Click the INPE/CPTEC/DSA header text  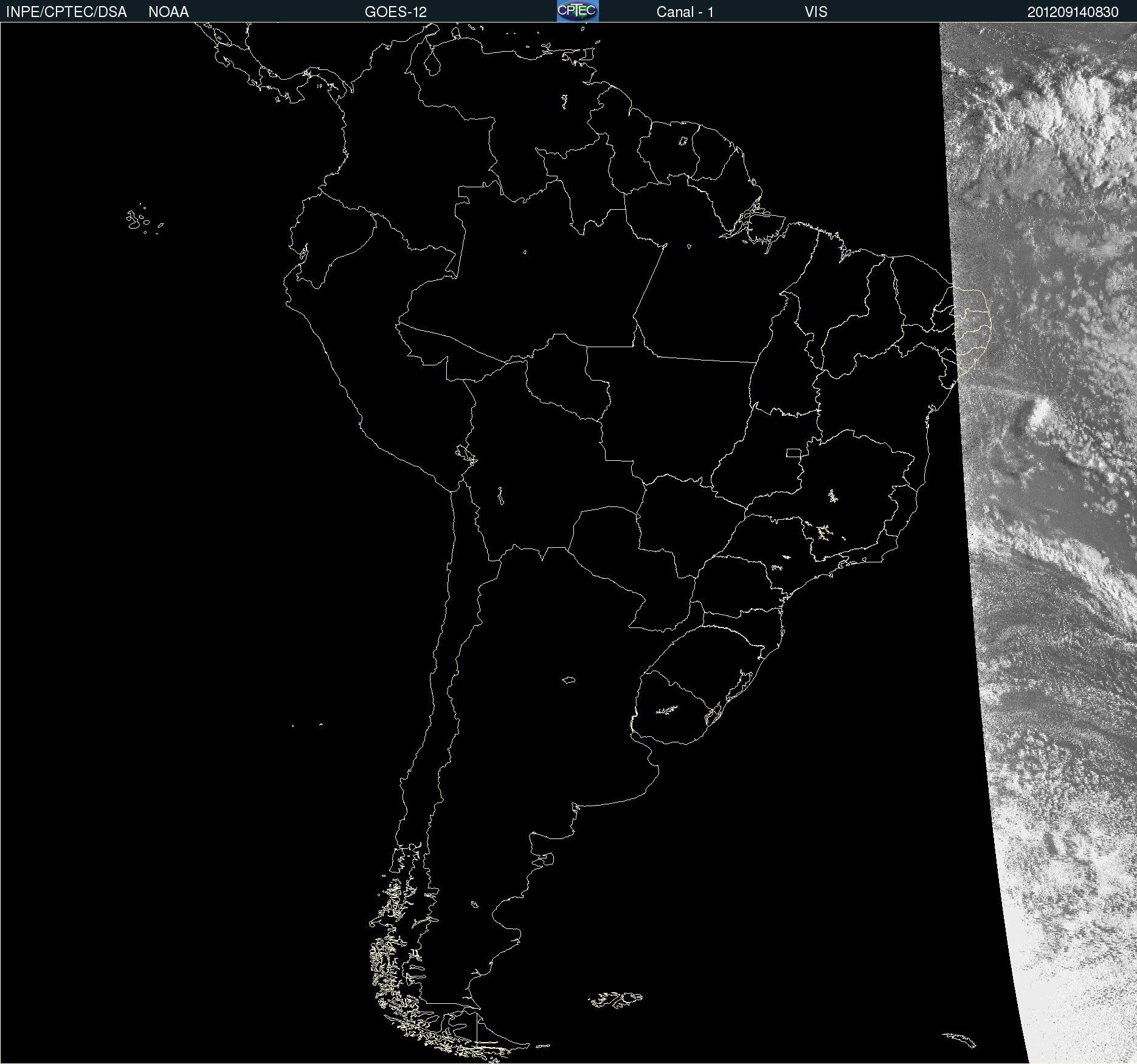(x=66, y=12)
